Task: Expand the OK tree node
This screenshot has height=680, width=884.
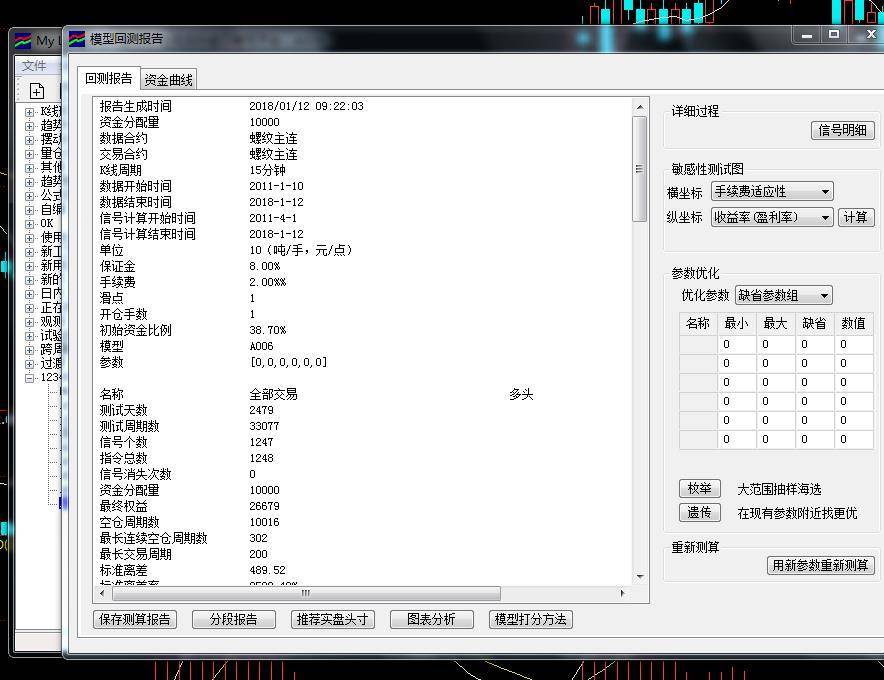Action: pos(29,224)
